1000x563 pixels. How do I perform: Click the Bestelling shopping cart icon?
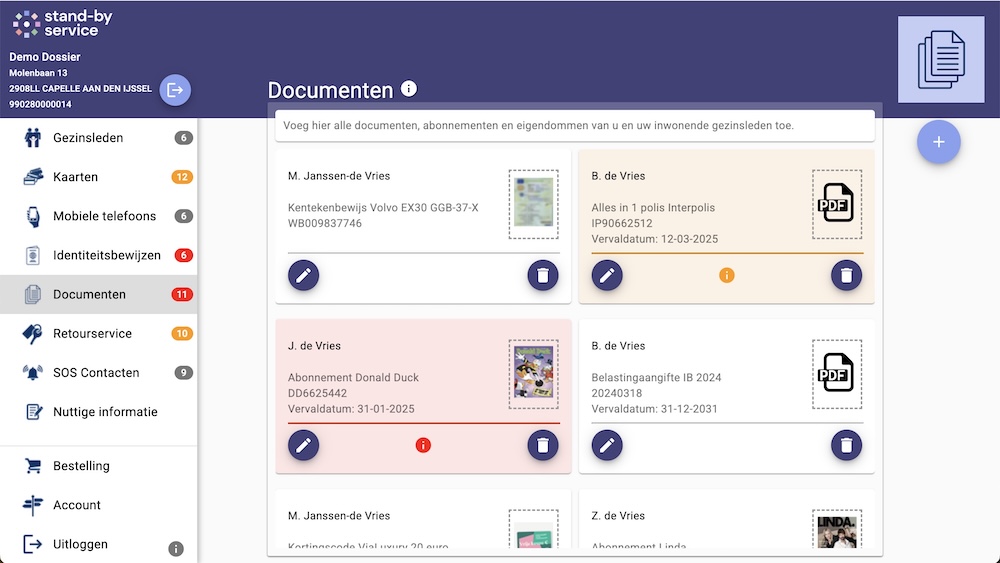click(x=33, y=466)
